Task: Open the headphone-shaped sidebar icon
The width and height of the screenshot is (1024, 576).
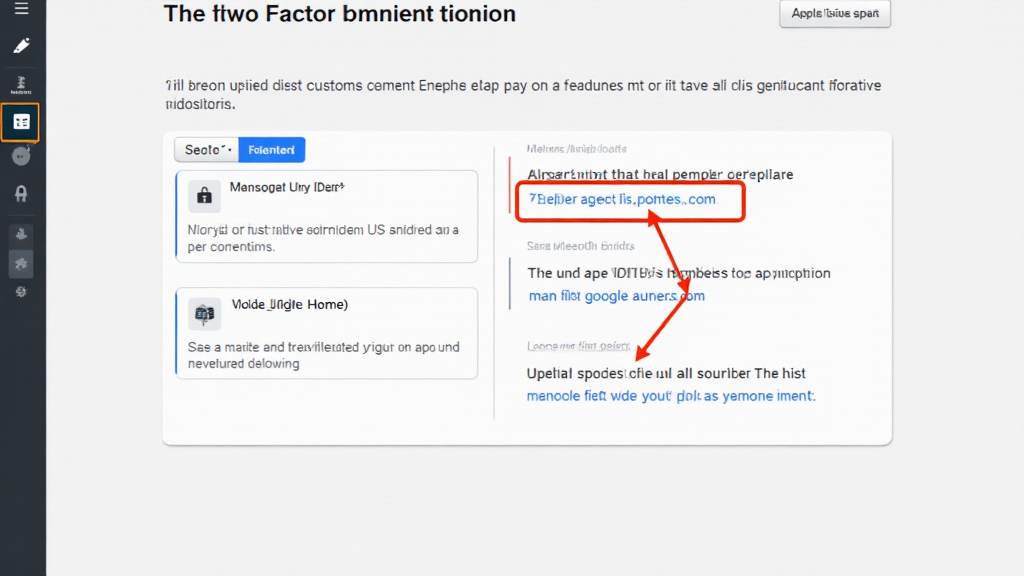Action: click(x=21, y=194)
